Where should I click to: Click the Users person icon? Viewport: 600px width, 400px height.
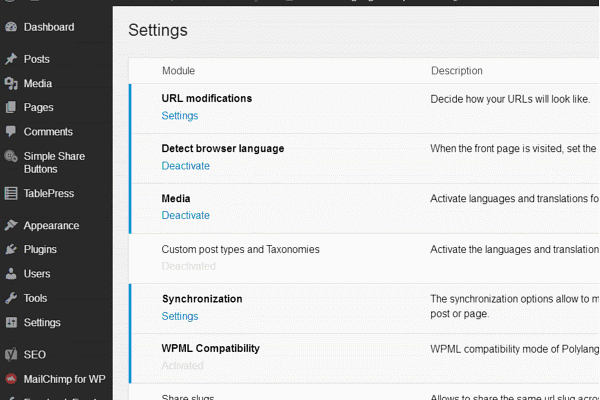[11, 274]
